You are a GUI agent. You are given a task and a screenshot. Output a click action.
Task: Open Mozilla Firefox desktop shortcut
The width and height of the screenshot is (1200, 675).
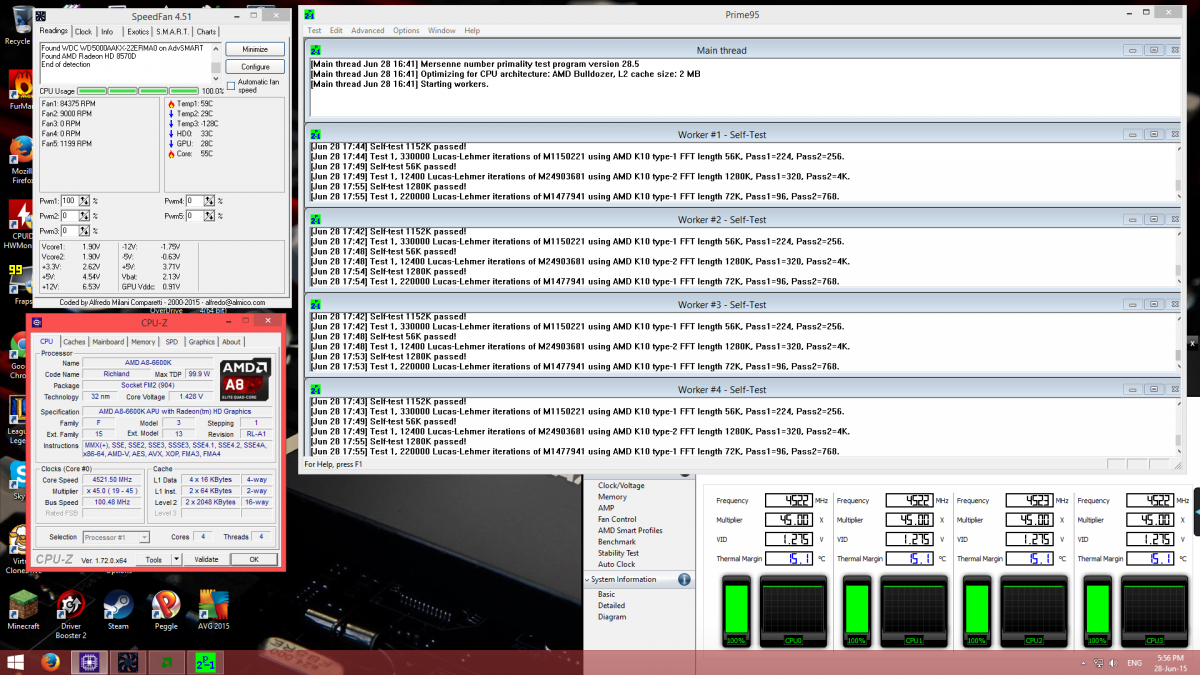tap(21, 161)
